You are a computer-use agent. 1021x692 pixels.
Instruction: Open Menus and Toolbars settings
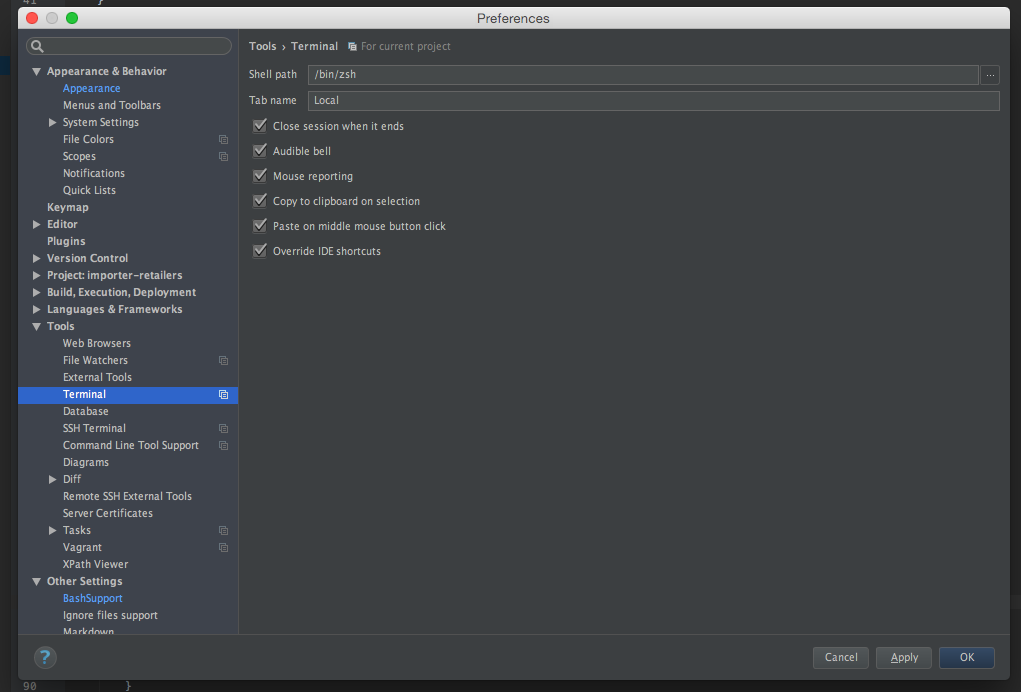[x=111, y=105]
